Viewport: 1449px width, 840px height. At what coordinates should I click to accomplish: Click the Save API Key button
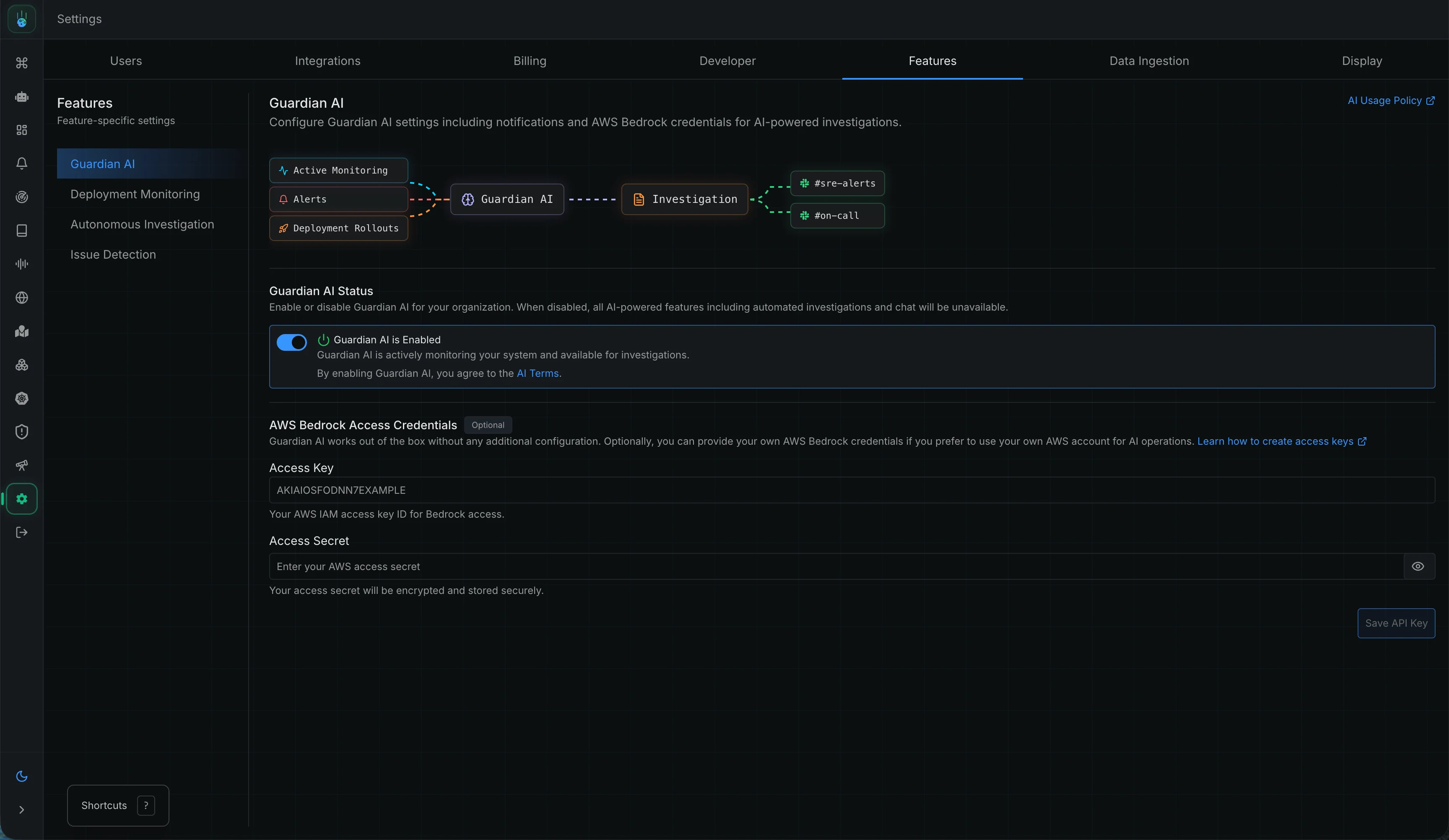pos(1396,623)
